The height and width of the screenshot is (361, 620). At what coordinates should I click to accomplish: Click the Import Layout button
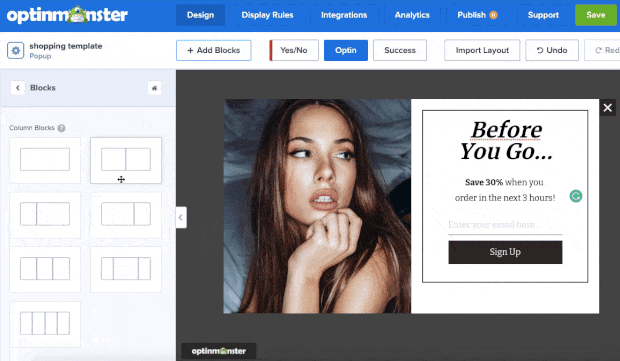click(x=482, y=50)
